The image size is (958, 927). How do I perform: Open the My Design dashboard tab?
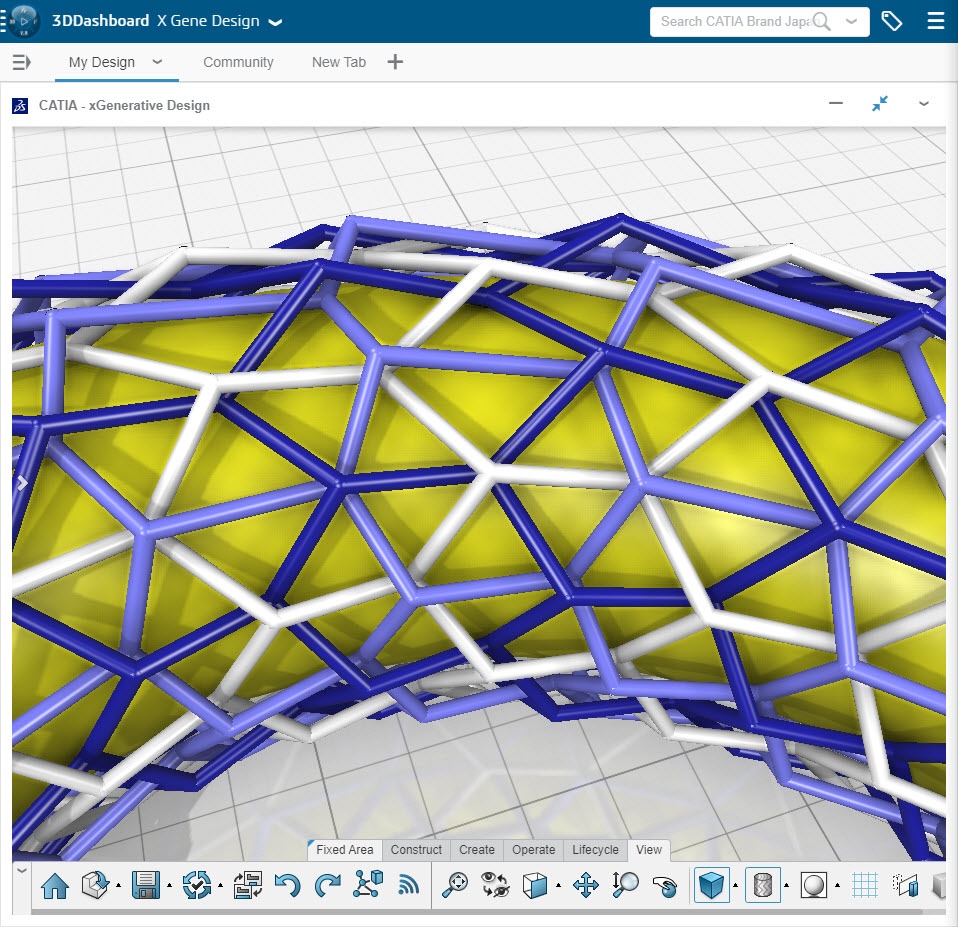(x=101, y=62)
